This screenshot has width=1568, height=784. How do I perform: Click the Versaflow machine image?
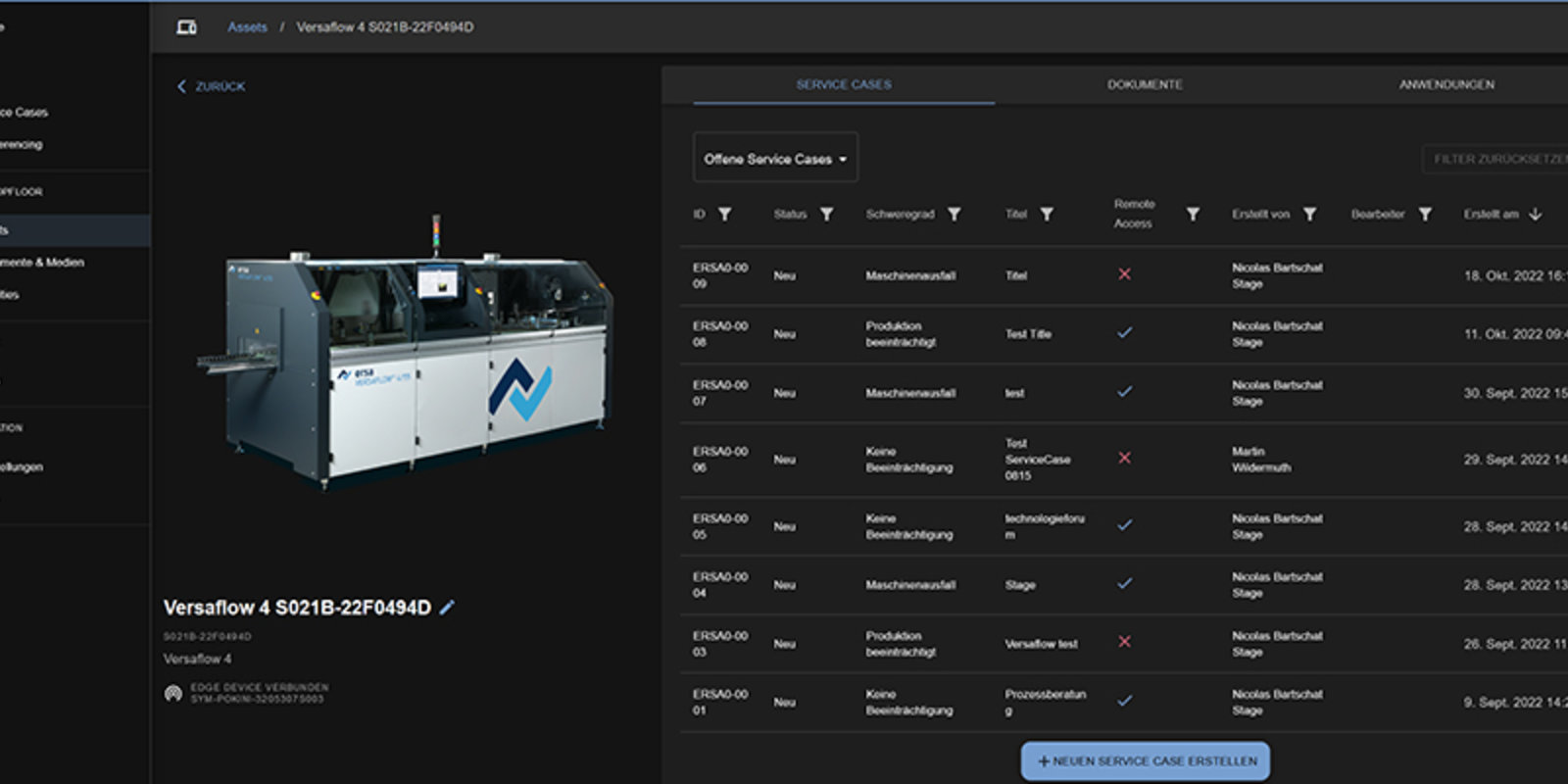pyautogui.click(x=407, y=353)
